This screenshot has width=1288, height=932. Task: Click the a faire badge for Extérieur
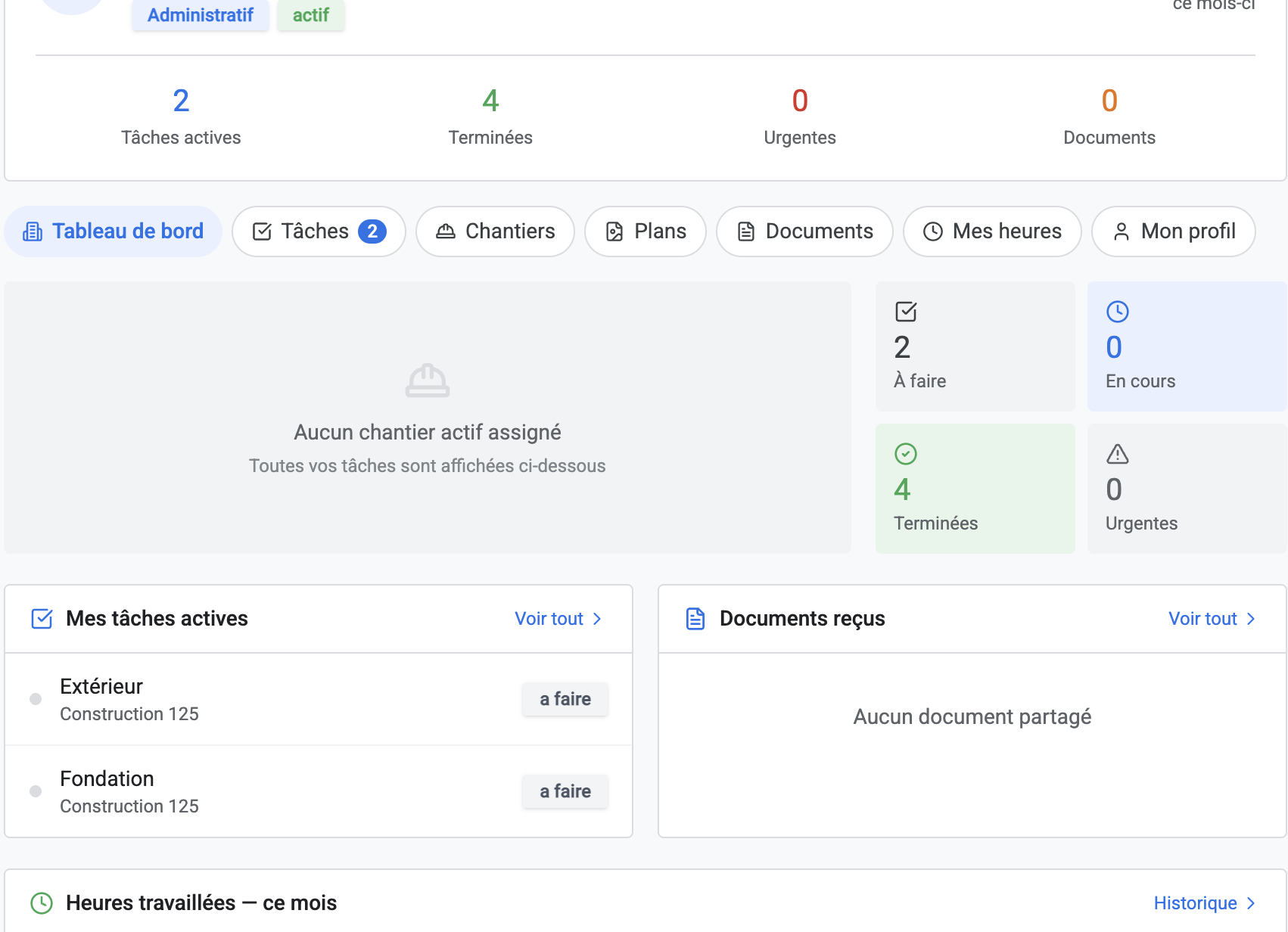pyautogui.click(x=565, y=699)
